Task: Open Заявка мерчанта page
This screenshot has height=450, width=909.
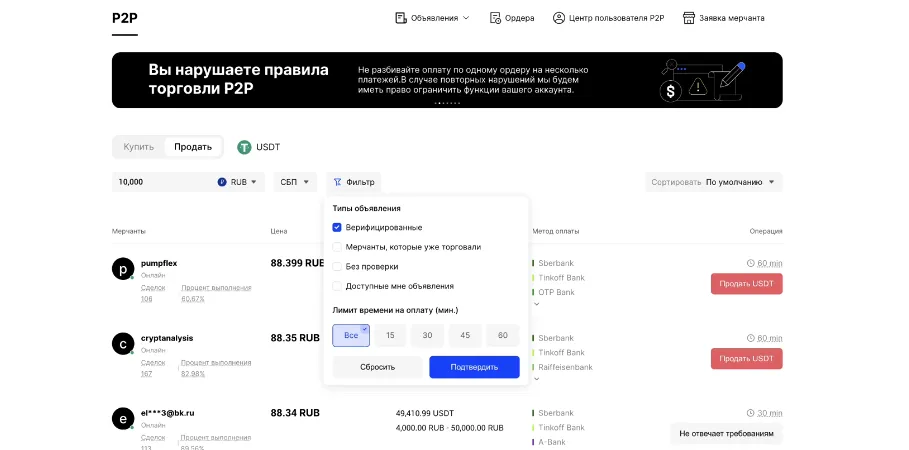Action: [723, 18]
